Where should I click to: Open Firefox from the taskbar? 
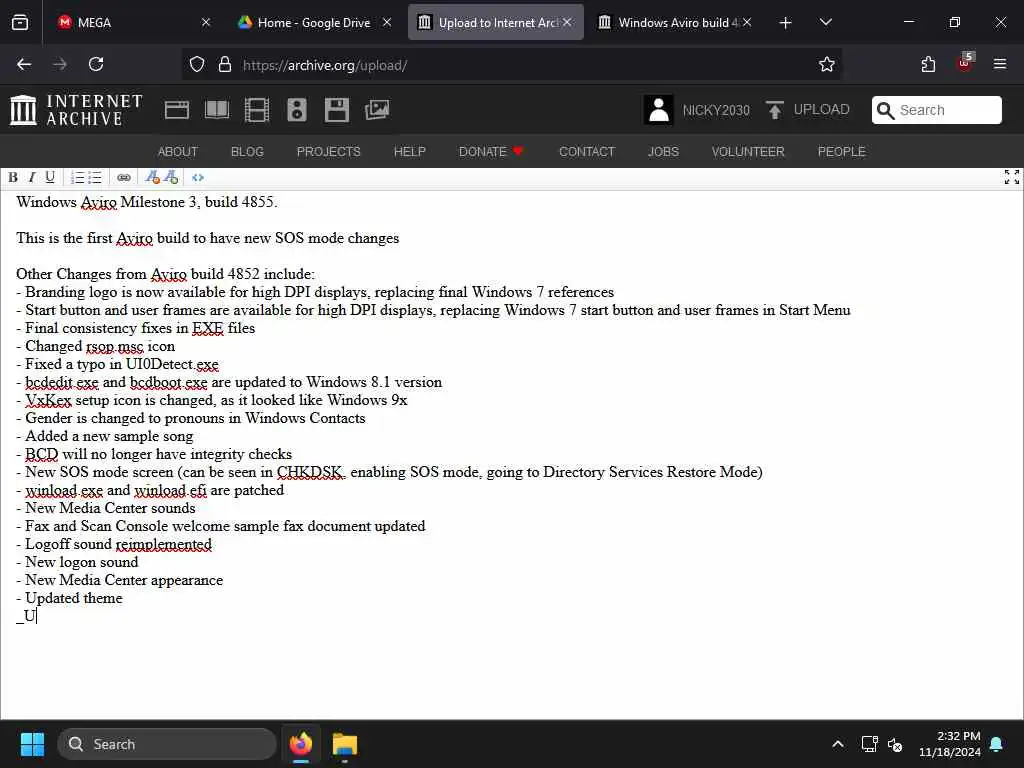[x=301, y=744]
